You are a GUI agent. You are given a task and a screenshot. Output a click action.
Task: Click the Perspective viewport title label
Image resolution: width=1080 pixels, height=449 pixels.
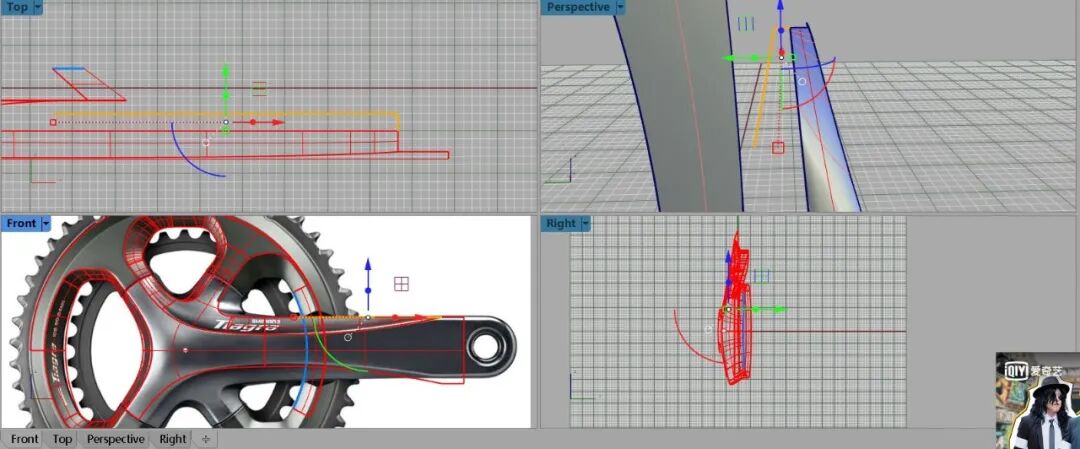[x=578, y=7]
